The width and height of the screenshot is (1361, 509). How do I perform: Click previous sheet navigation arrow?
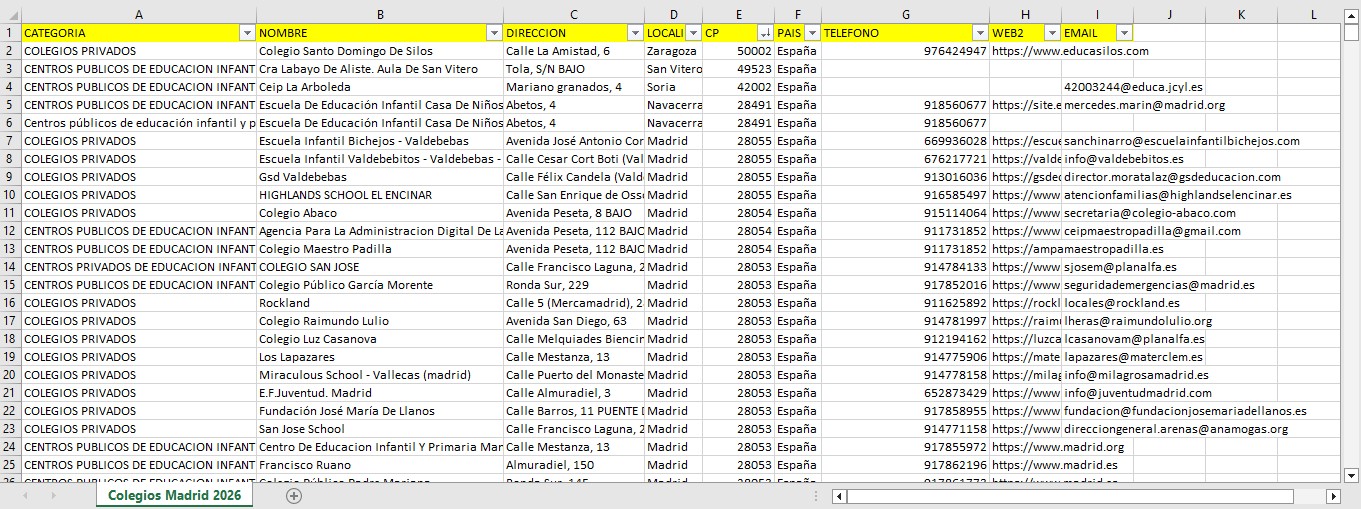tap(25, 496)
